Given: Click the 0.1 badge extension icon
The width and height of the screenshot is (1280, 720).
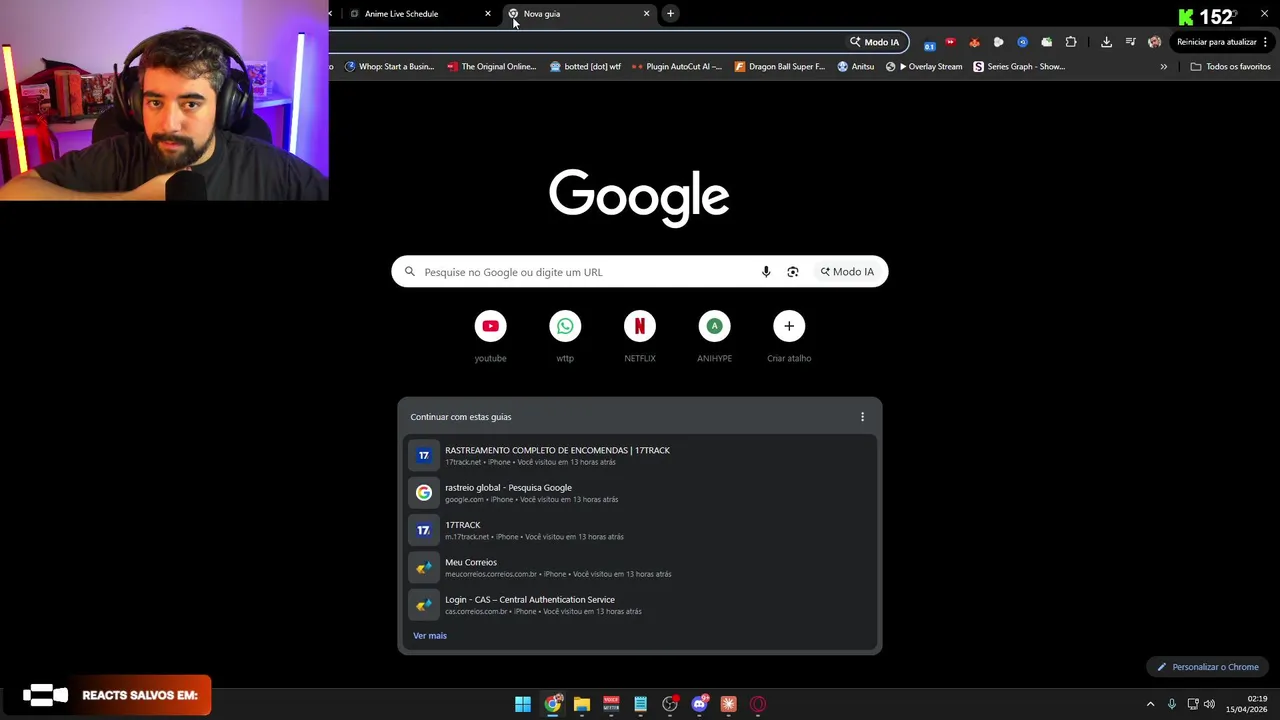Looking at the screenshot, I should [929, 43].
